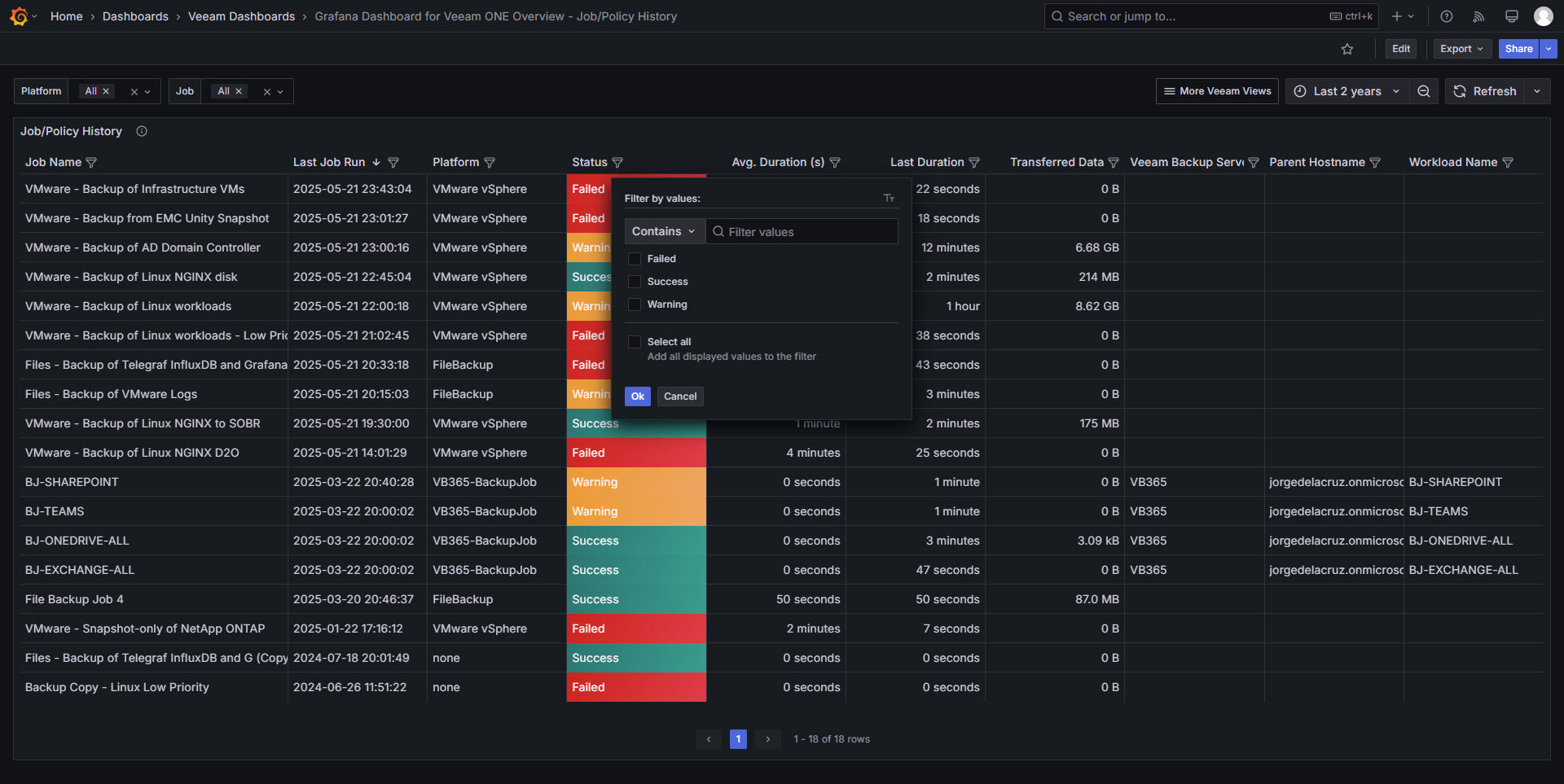1564x784 pixels.
Task: Open More Veeam Views menu
Action: [x=1217, y=91]
